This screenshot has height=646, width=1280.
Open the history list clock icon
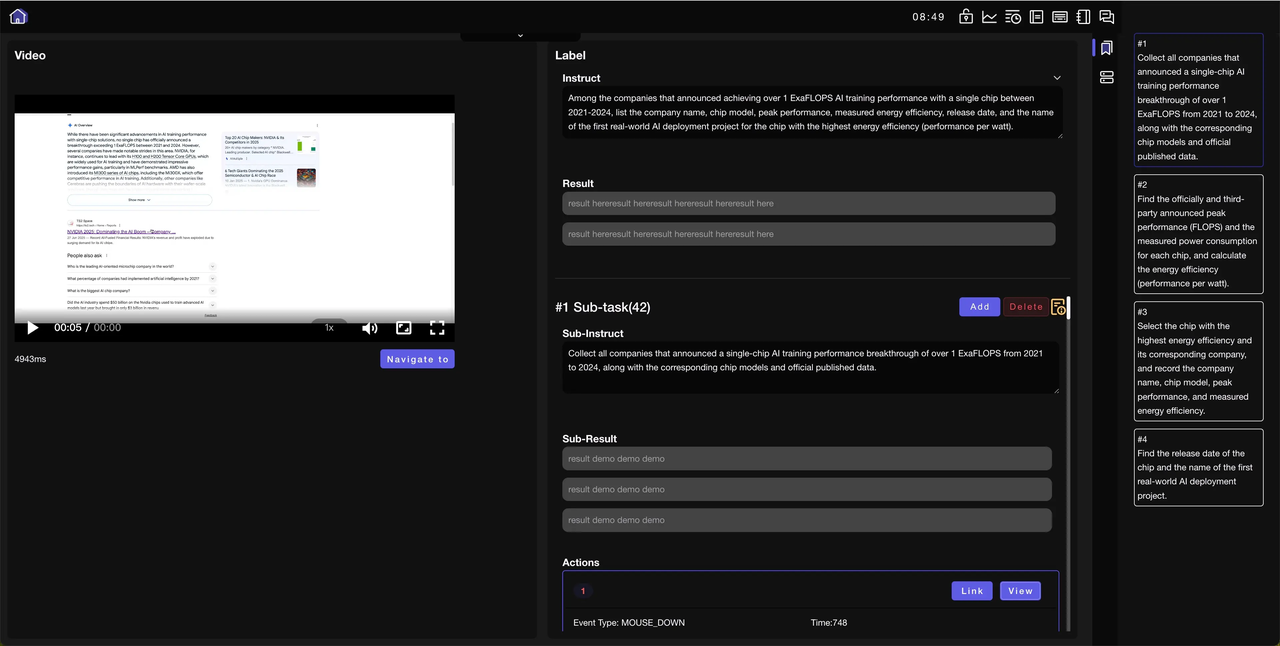tap(1013, 17)
